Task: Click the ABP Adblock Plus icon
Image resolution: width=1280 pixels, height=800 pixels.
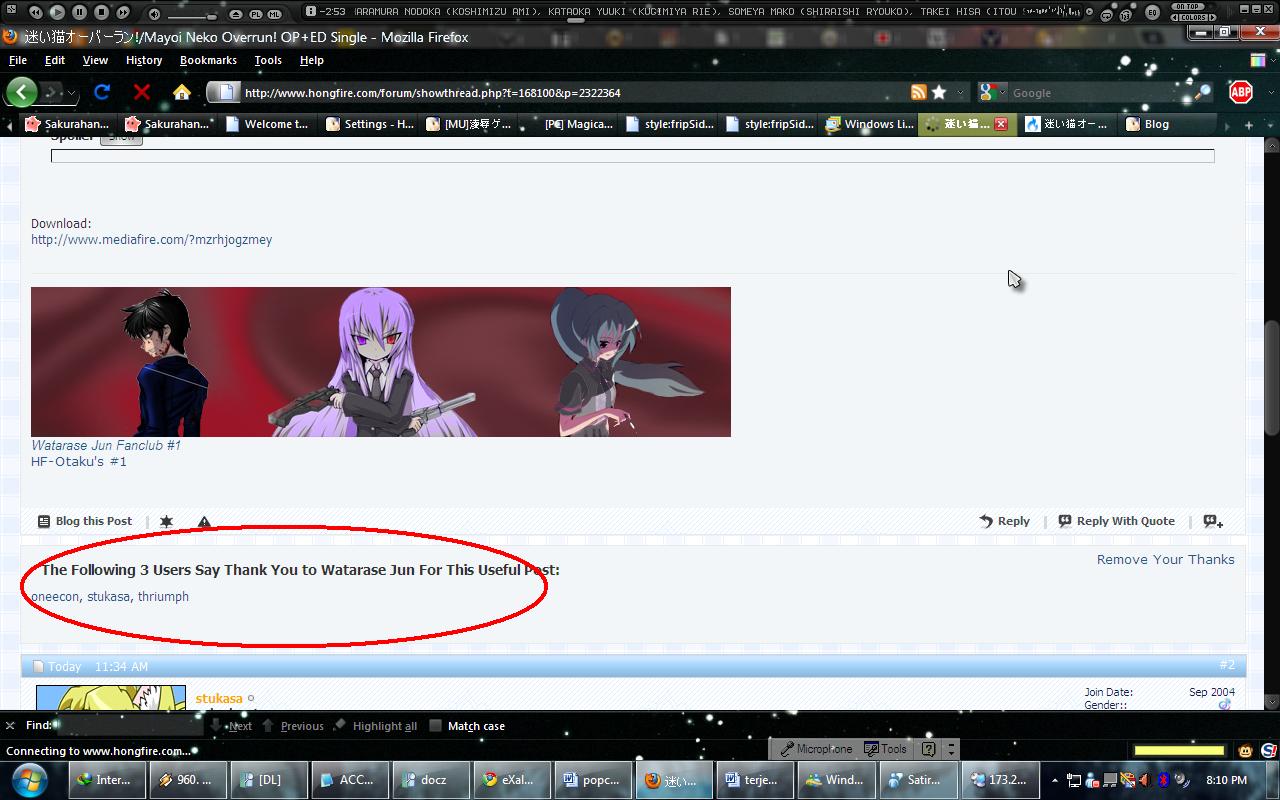Action: 1240,92
